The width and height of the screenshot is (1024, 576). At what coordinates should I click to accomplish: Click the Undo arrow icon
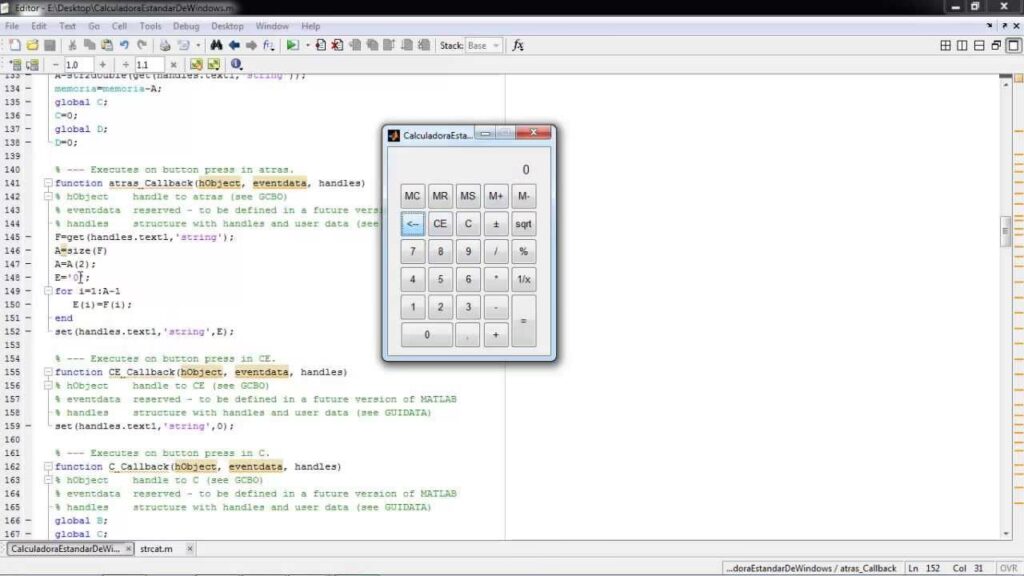tap(123, 45)
